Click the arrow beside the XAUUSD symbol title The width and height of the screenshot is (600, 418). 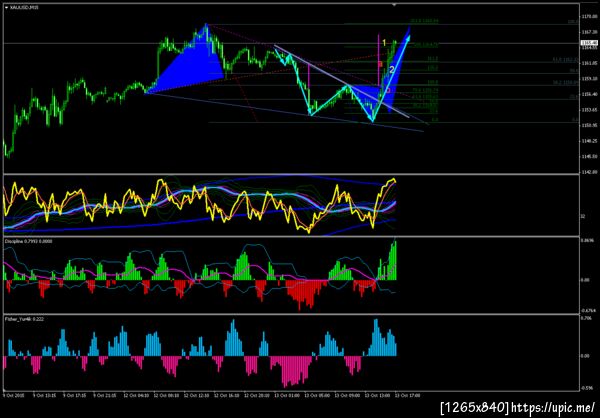7,7
